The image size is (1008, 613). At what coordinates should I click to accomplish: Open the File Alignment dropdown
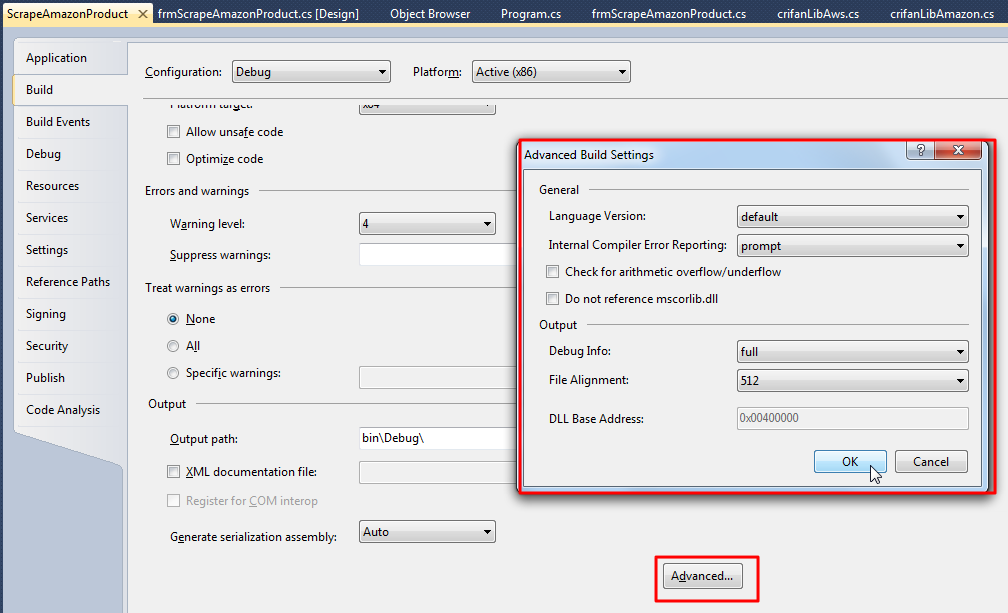pos(852,380)
